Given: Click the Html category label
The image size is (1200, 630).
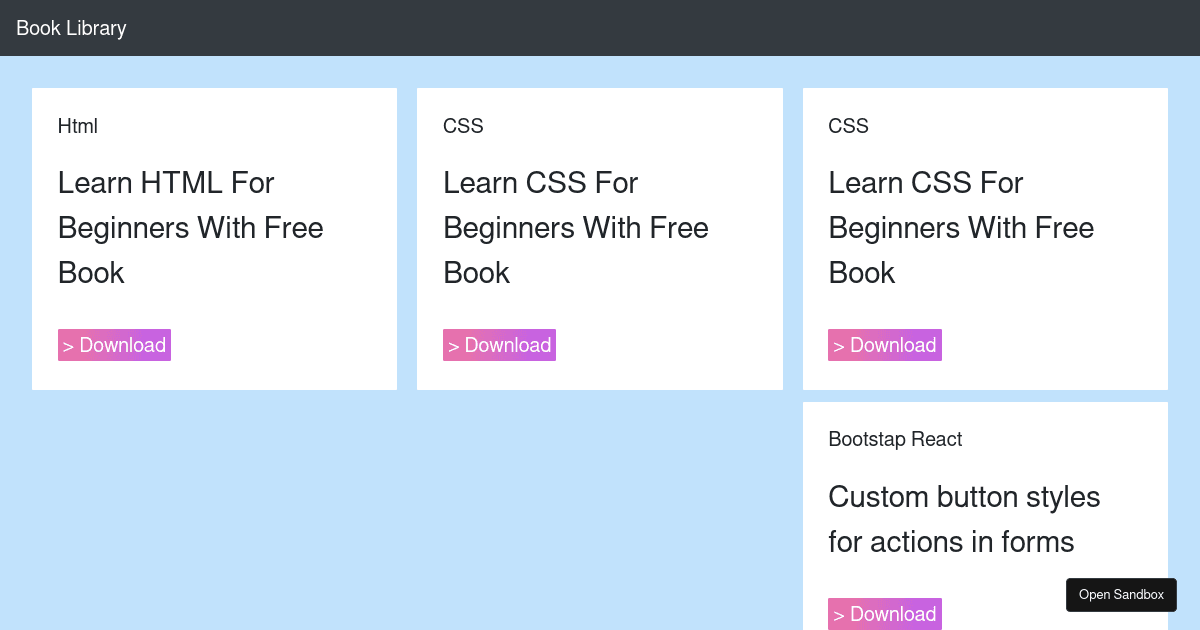Looking at the screenshot, I should [x=78, y=126].
